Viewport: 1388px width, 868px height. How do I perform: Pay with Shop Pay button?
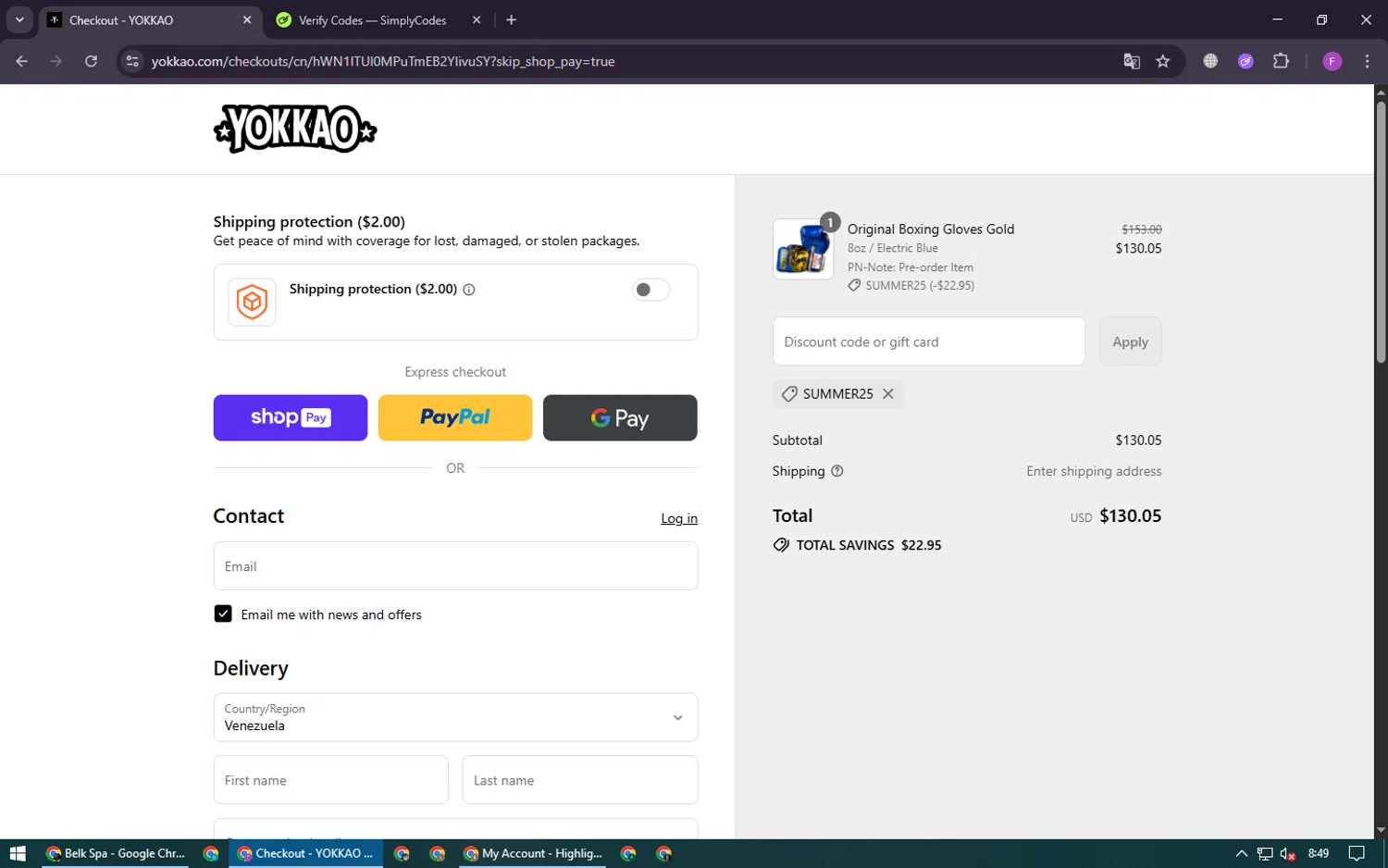(x=291, y=417)
